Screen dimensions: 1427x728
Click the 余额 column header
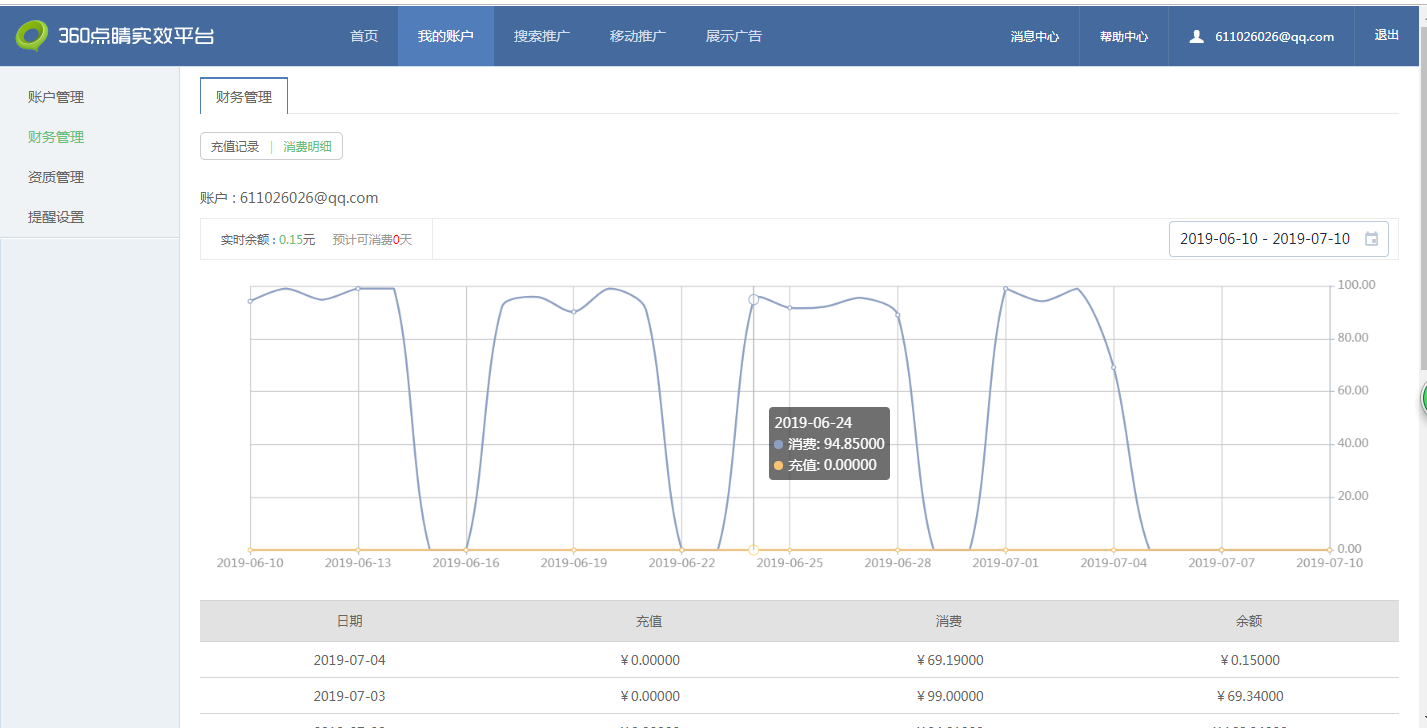coord(1249,621)
